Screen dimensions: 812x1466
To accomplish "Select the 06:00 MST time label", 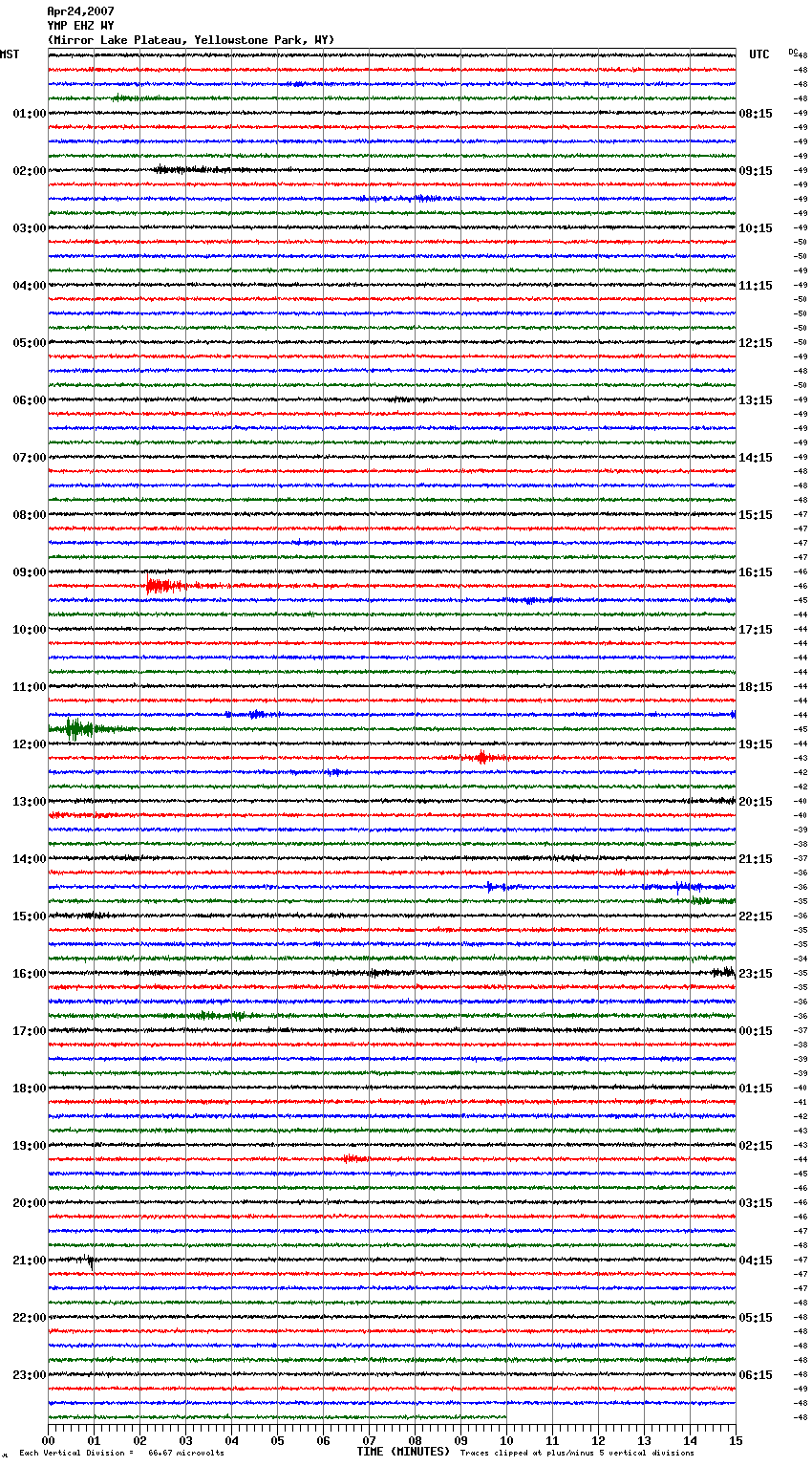I will pos(30,400).
